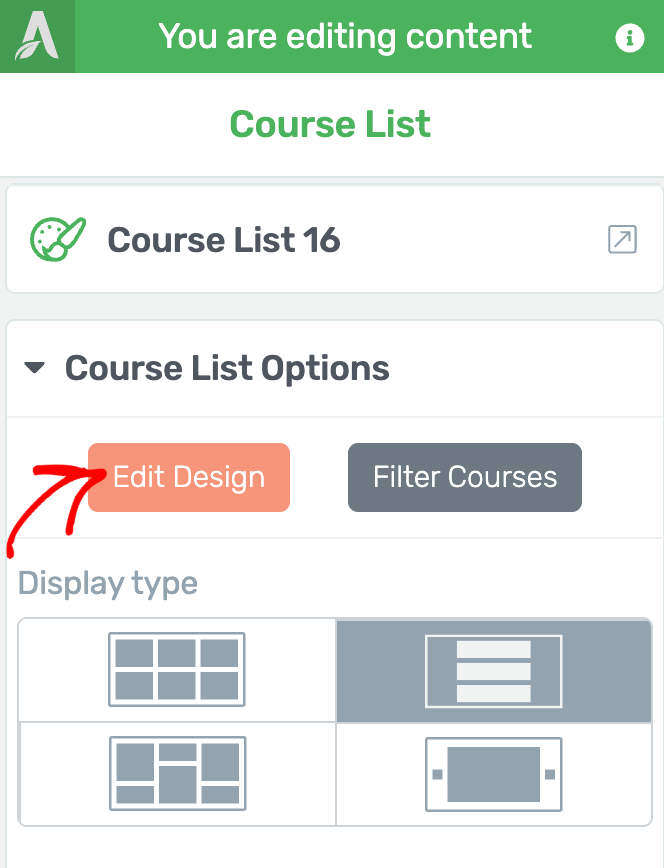The height and width of the screenshot is (868, 664).
Task: Click the Filter Courses button
Action: click(465, 477)
